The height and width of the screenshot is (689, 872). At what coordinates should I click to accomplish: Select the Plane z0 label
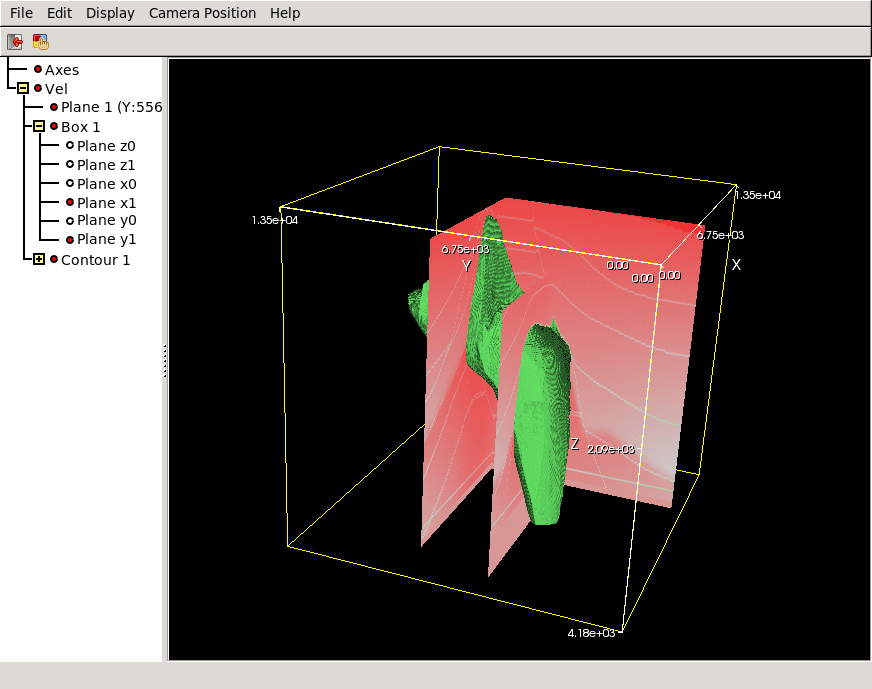[x=106, y=146]
